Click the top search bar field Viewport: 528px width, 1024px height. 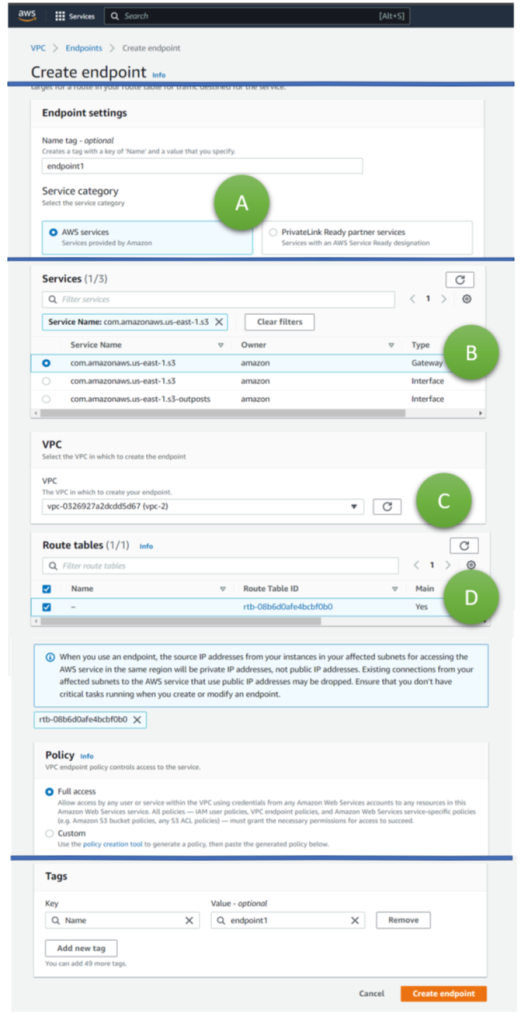pos(257,16)
